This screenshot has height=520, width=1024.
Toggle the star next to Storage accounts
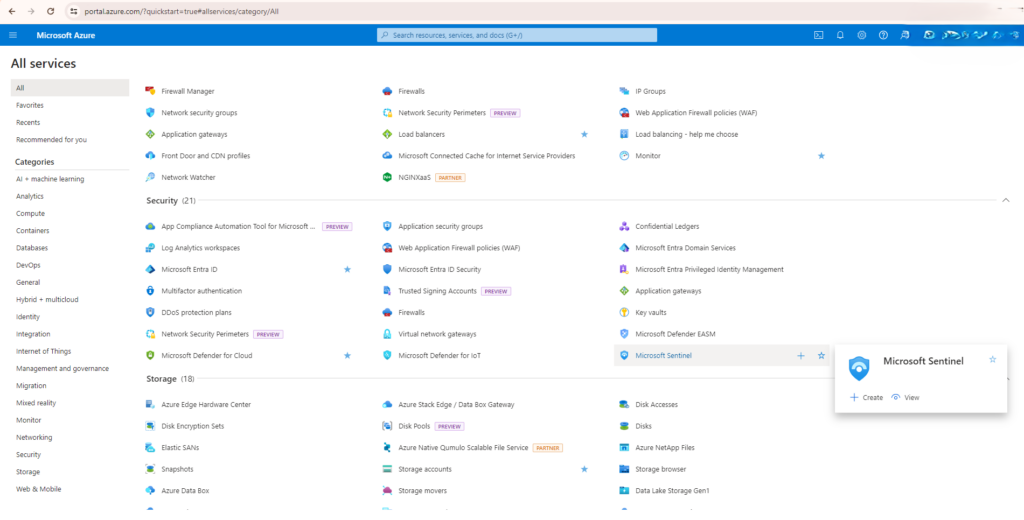(584, 469)
